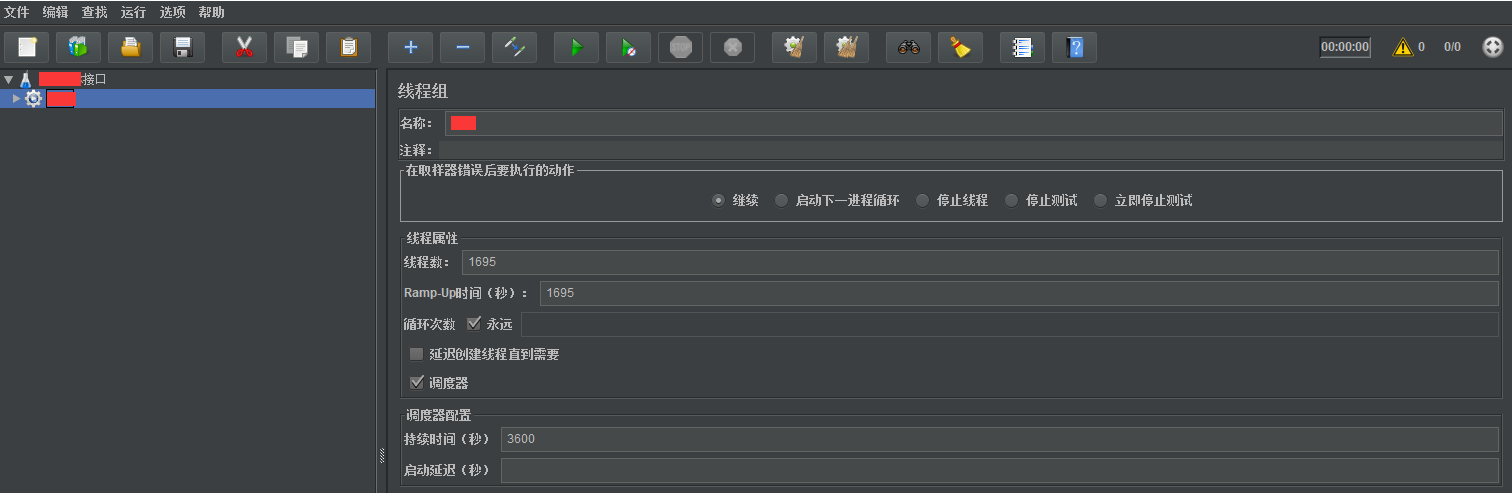
Task: Toggle the 调度器 checkbox
Action: pyautogui.click(x=417, y=383)
